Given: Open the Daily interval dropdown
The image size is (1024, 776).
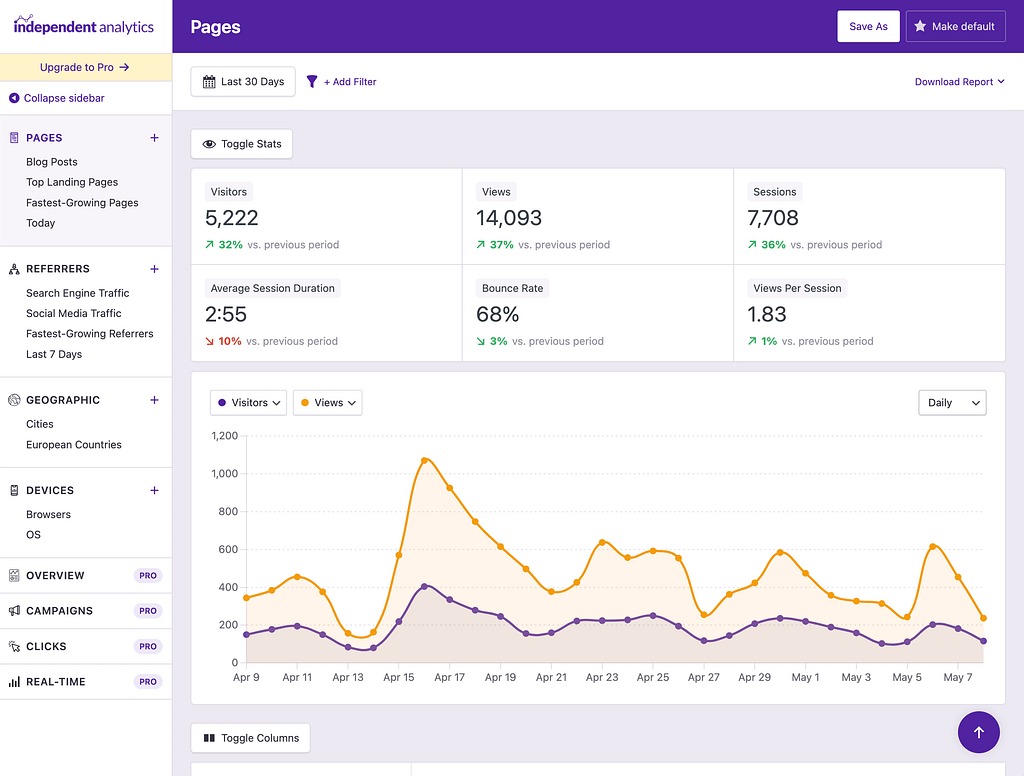Looking at the screenshot, I should point(951,402).
